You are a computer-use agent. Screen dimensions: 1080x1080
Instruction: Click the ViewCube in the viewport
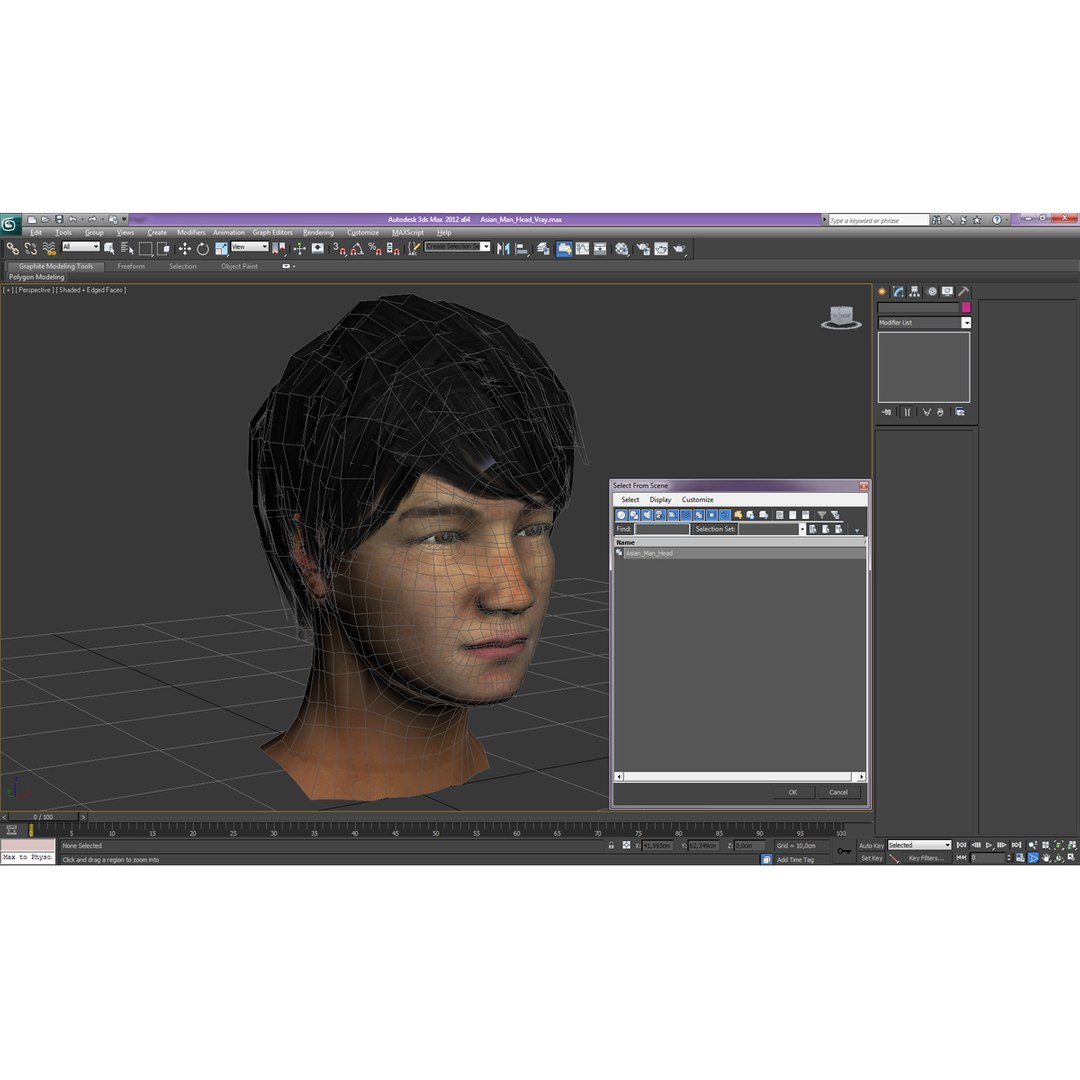841,317
